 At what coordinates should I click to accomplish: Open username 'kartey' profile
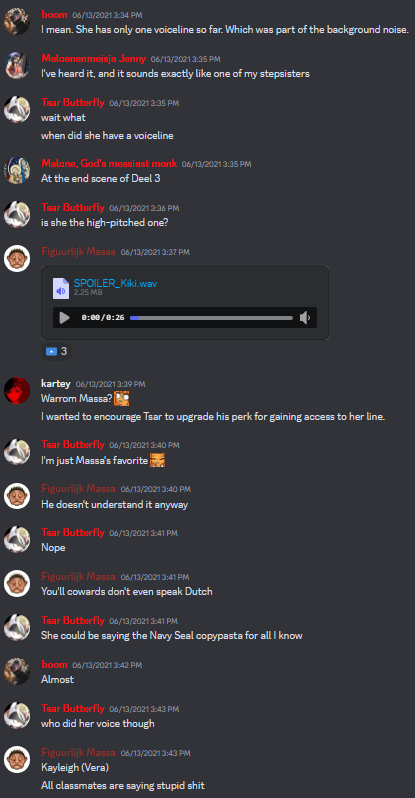[56, 384]
